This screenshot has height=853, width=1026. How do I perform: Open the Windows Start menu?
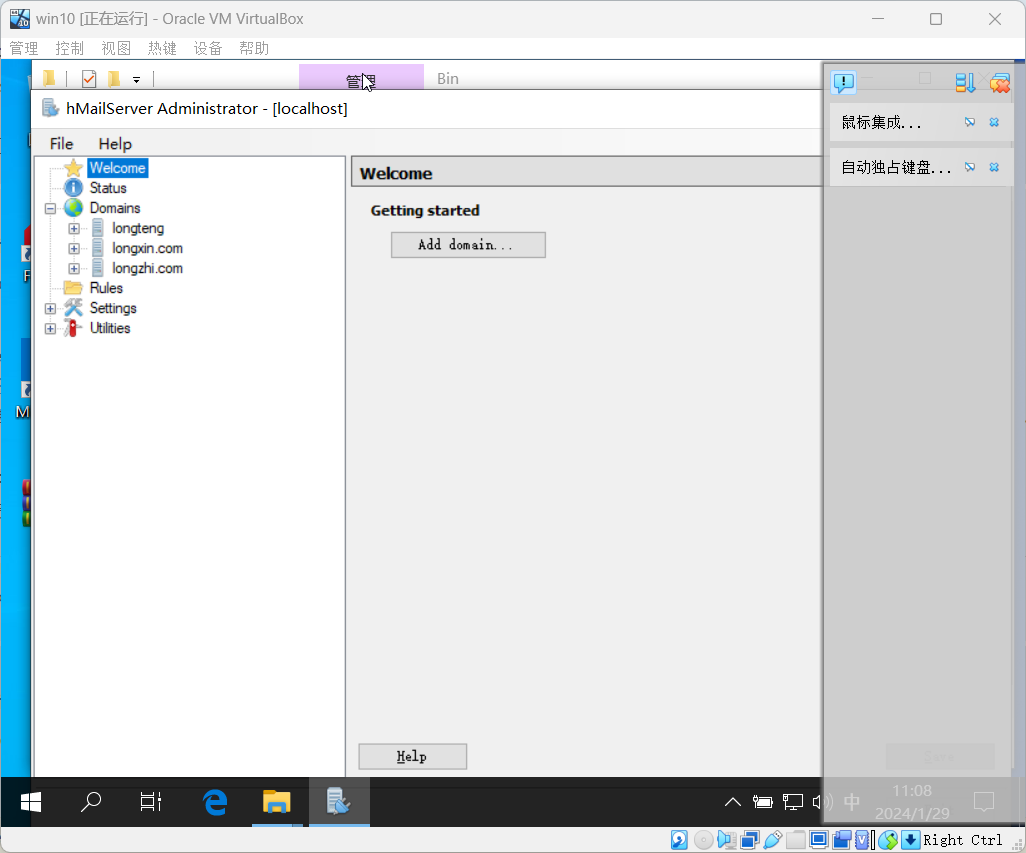click(x=31, y=802)
